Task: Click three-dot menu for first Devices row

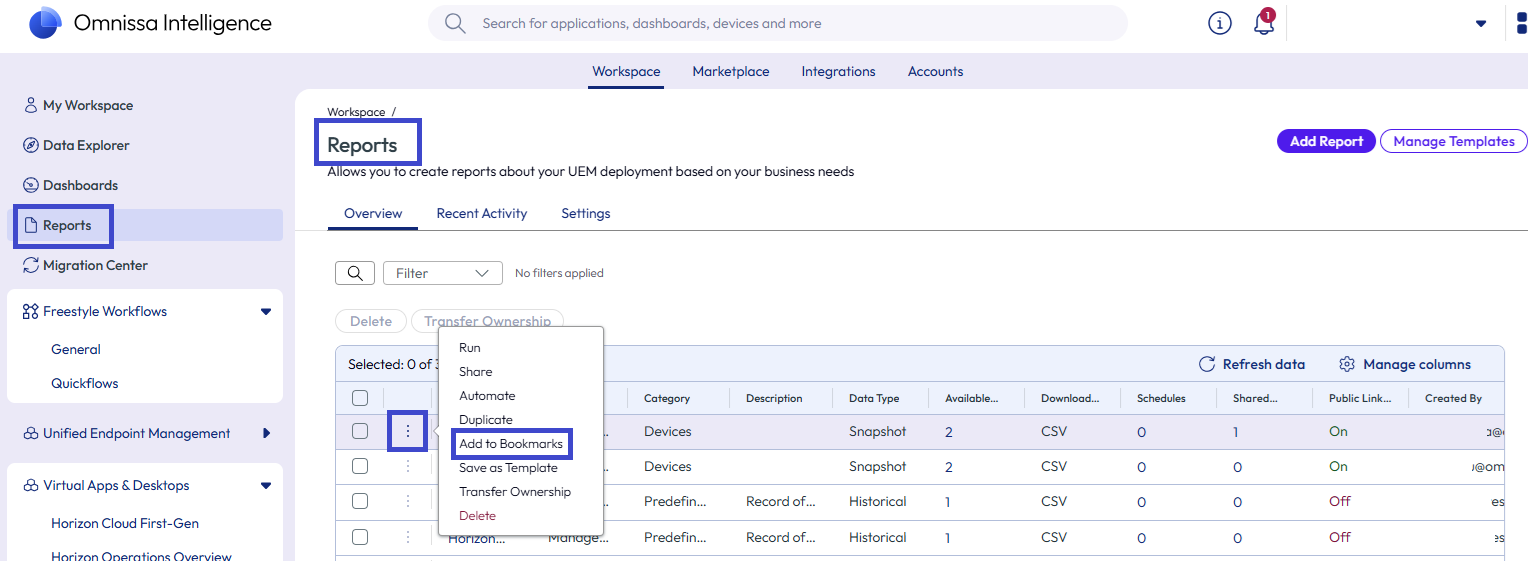Action: [408, 431]
